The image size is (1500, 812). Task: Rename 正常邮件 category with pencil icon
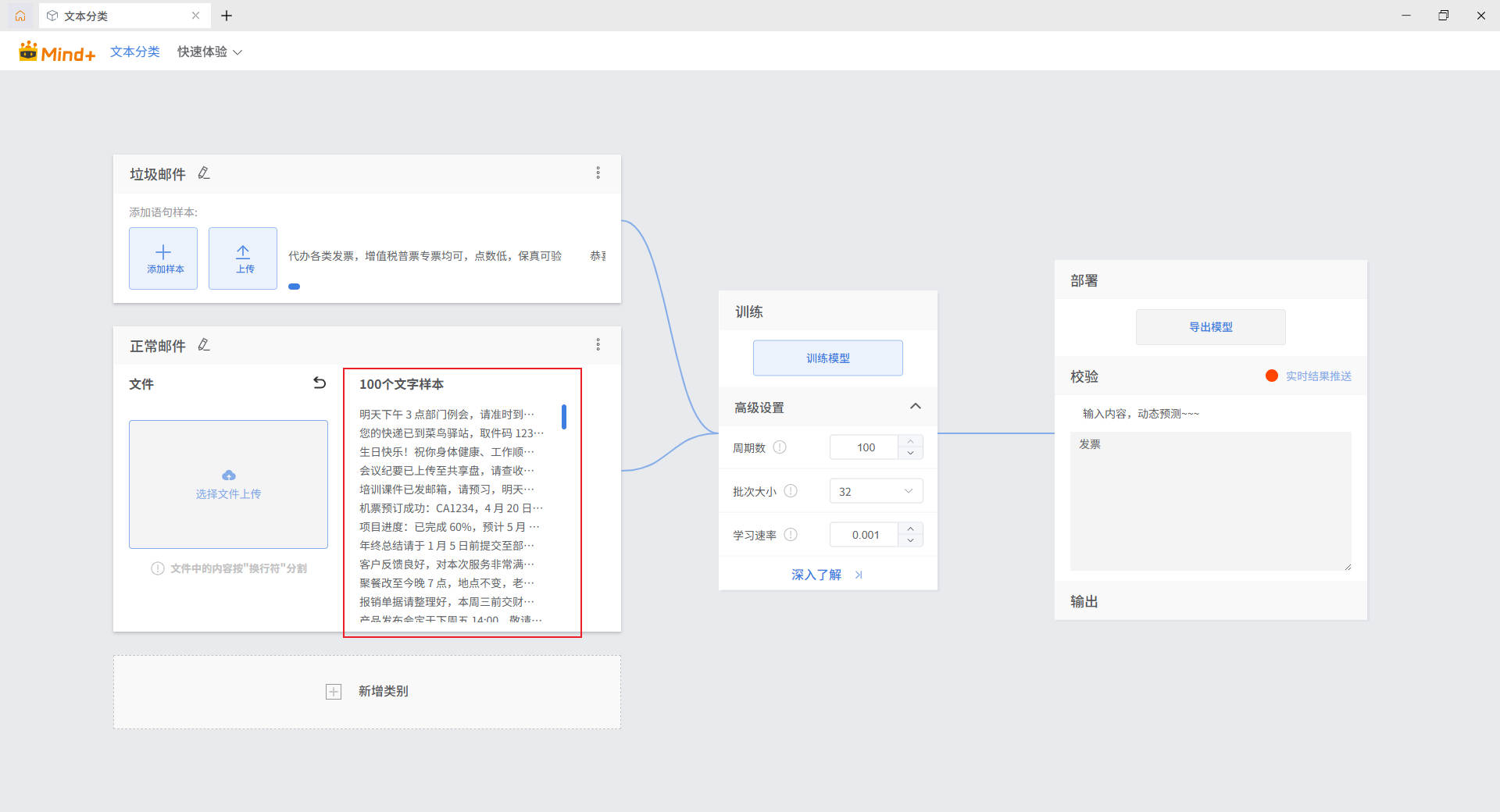coord(204,345)
